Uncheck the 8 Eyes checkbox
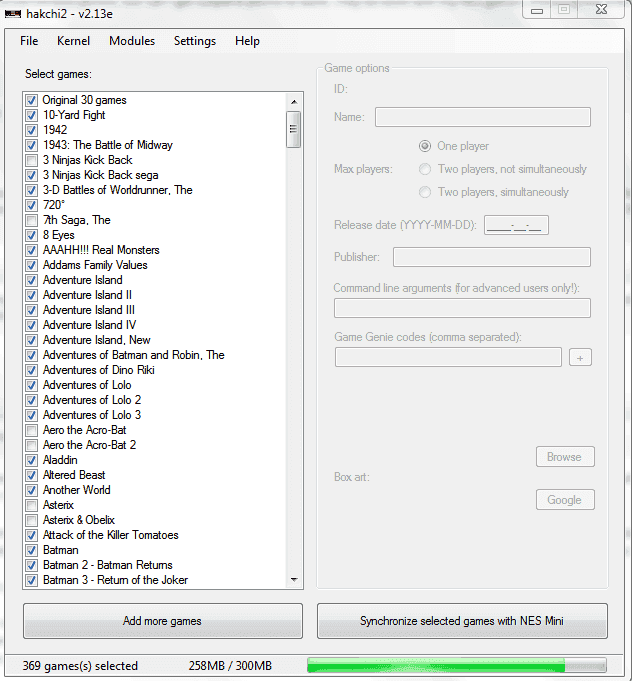 point(31,235)
